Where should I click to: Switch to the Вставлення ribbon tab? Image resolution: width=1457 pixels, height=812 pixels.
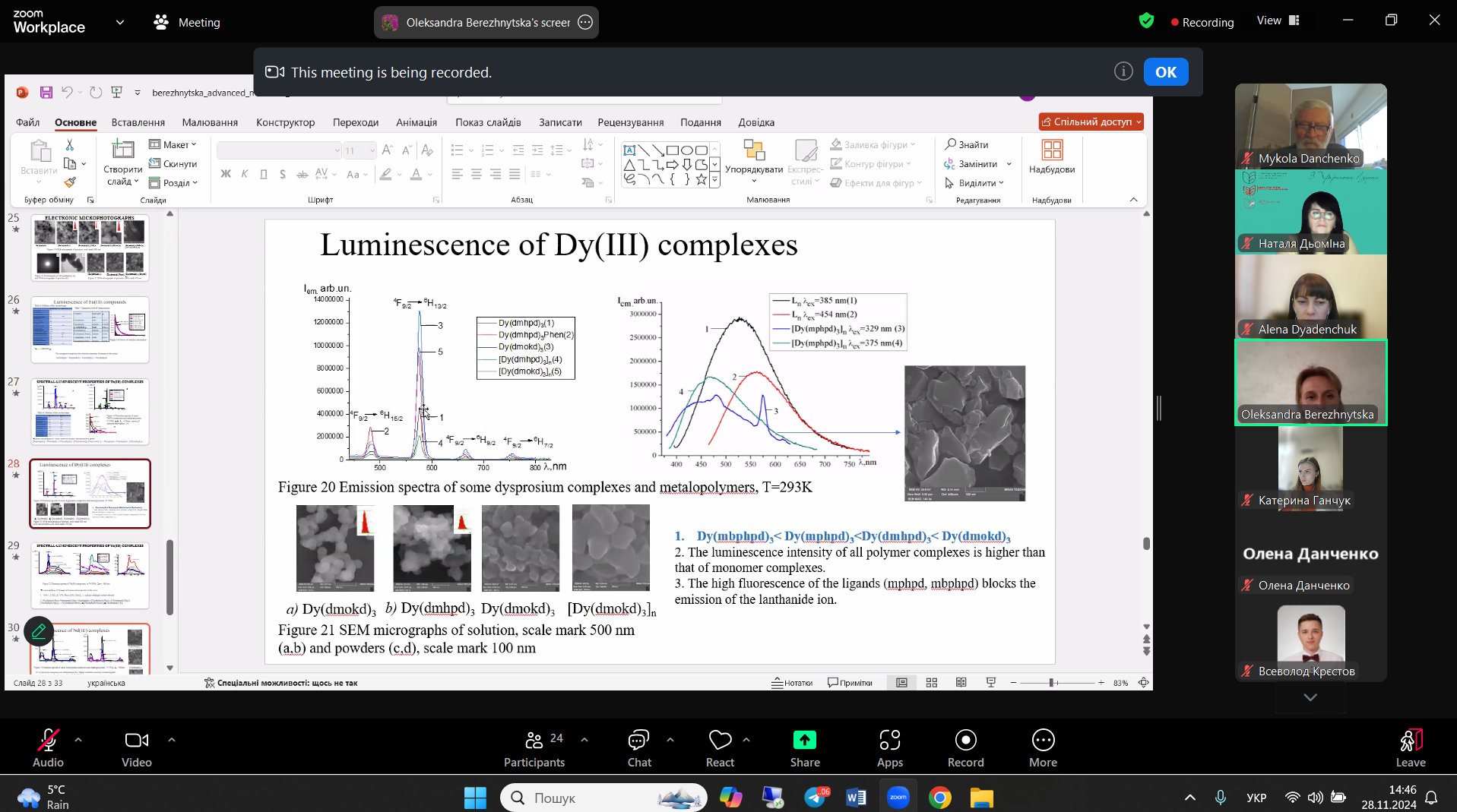138,122
